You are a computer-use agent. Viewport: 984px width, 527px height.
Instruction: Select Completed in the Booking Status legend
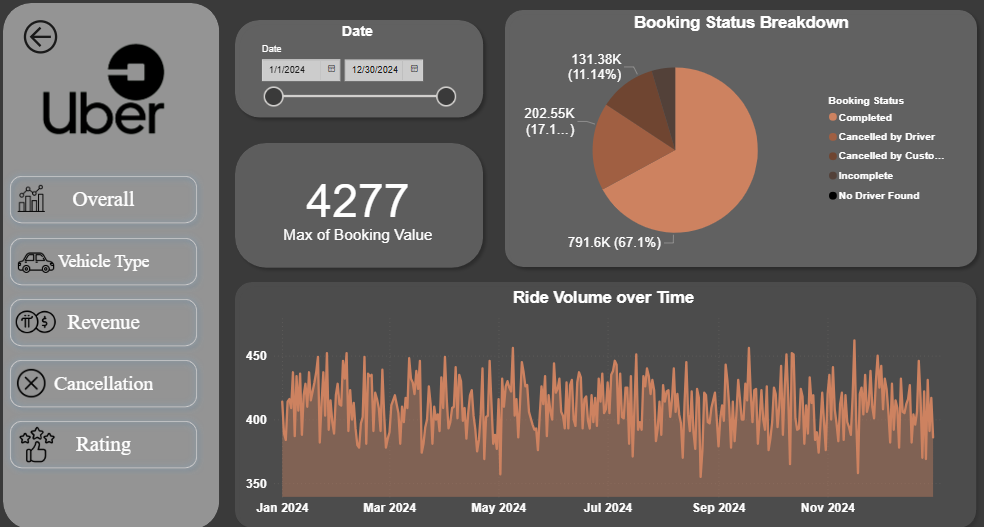(865, 118)
